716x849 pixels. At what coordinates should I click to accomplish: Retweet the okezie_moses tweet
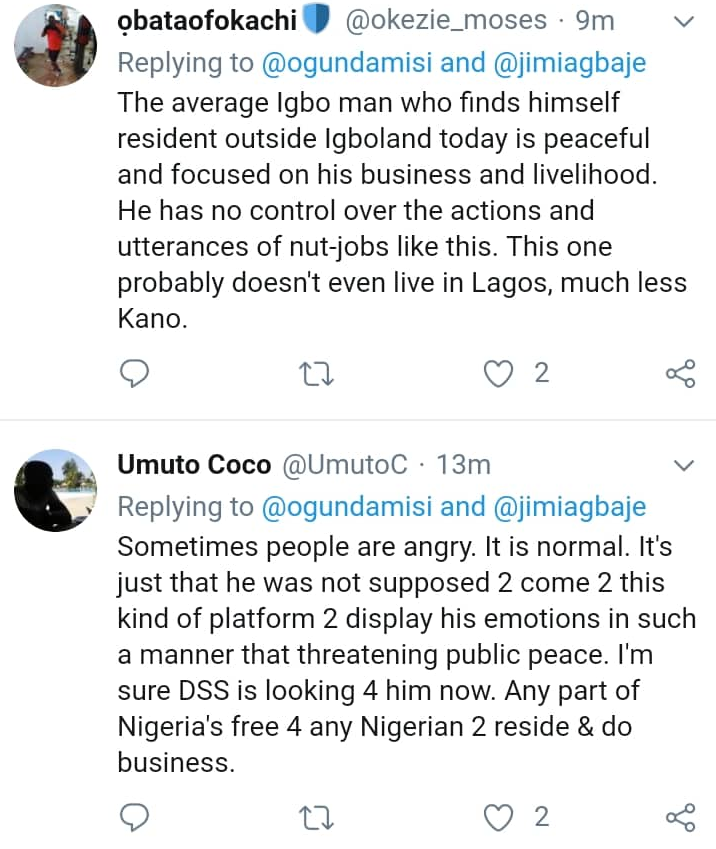(317, 374)
